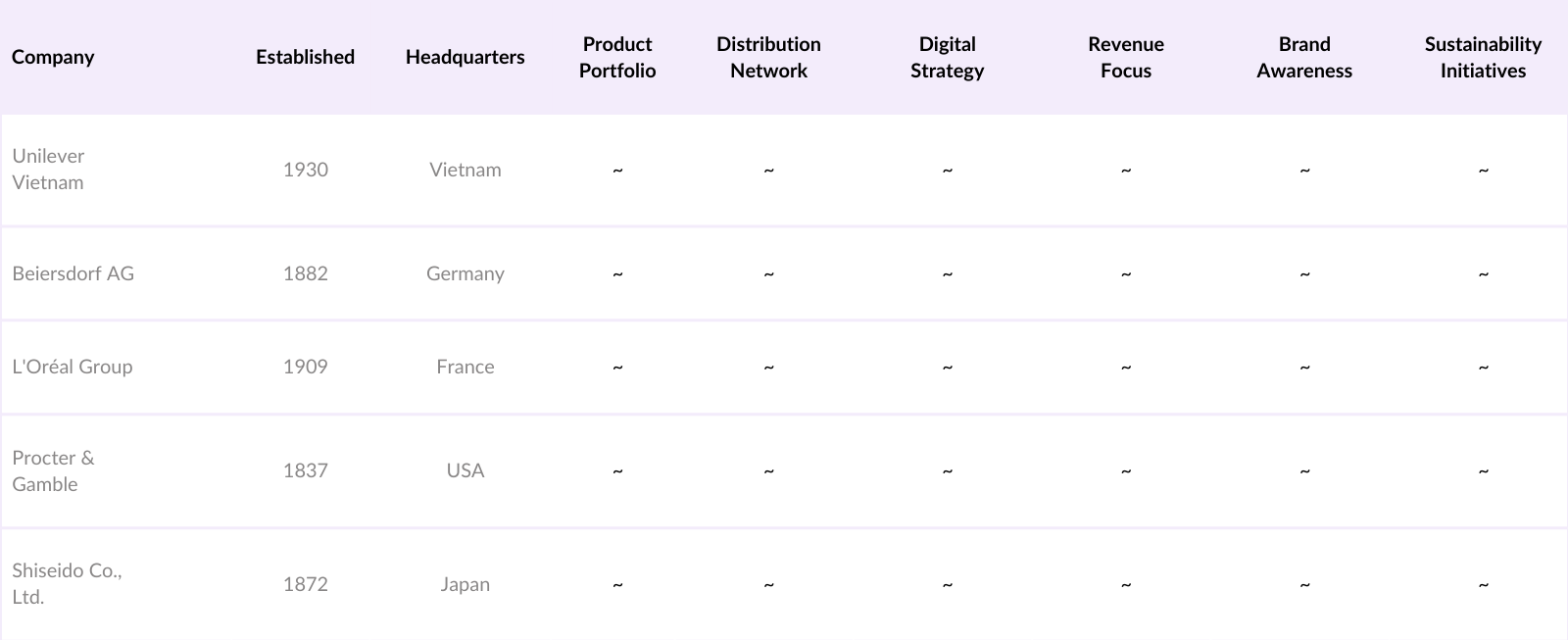This screenshot has height=640, width=1568.
Task: Click the Digital Strategy column header
Action: pos(947,57)
